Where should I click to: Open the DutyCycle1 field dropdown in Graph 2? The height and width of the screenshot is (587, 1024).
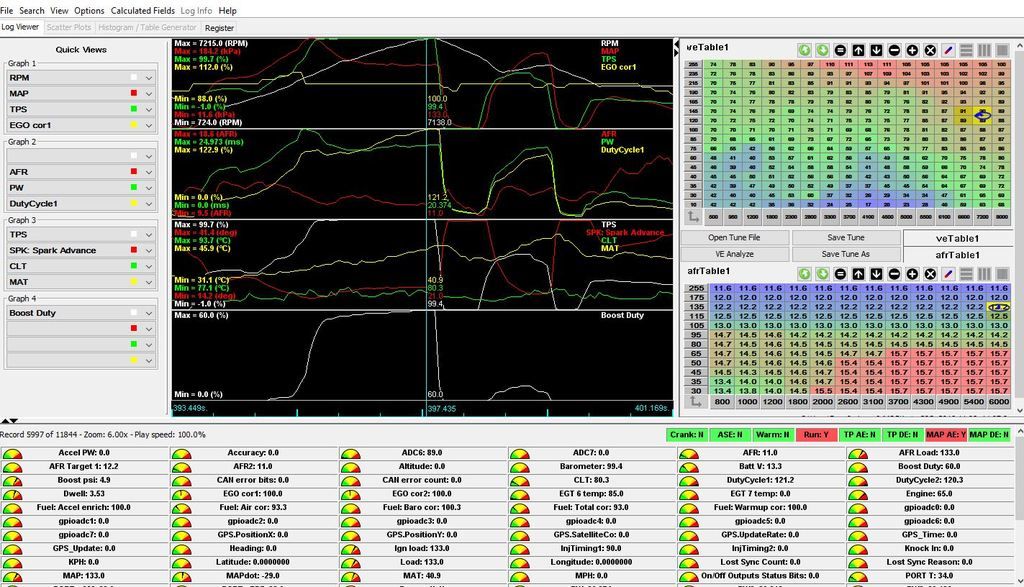tap(149, 203)
